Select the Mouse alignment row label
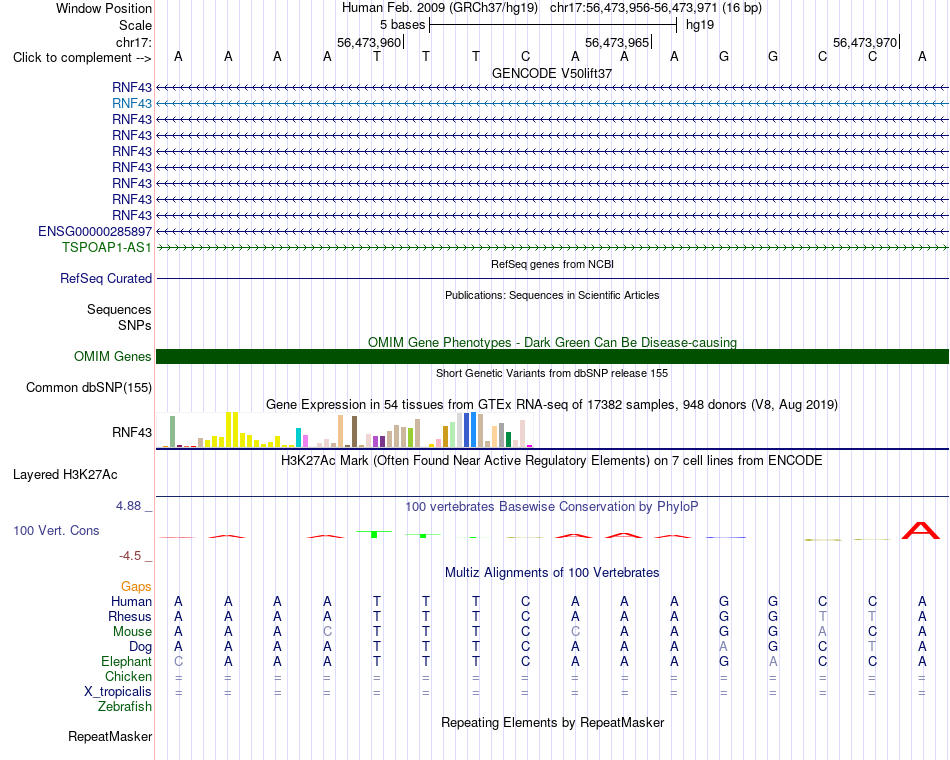Image resolution: width=950 pixels, height=760 pixels. [x=132, y=632]
